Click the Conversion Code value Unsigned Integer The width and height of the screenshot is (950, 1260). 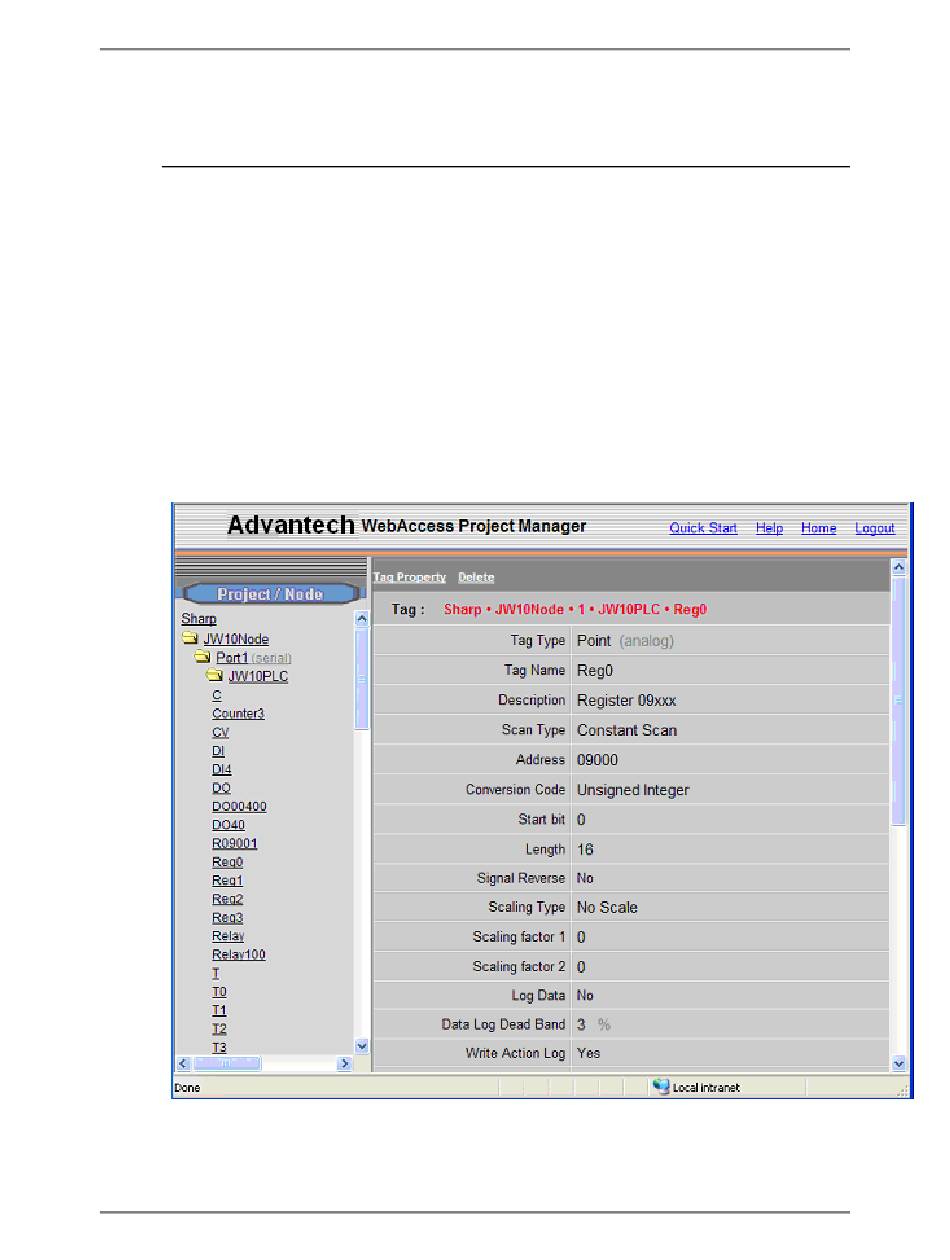point(633,790)
